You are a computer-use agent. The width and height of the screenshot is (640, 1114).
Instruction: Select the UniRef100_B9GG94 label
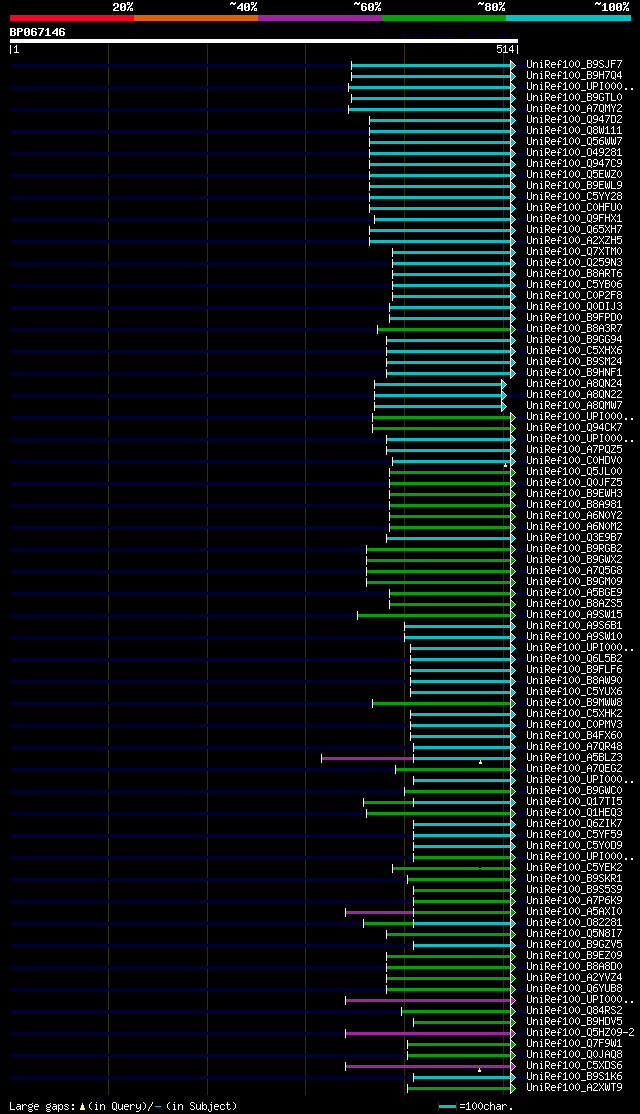click(x=575, y=340)
